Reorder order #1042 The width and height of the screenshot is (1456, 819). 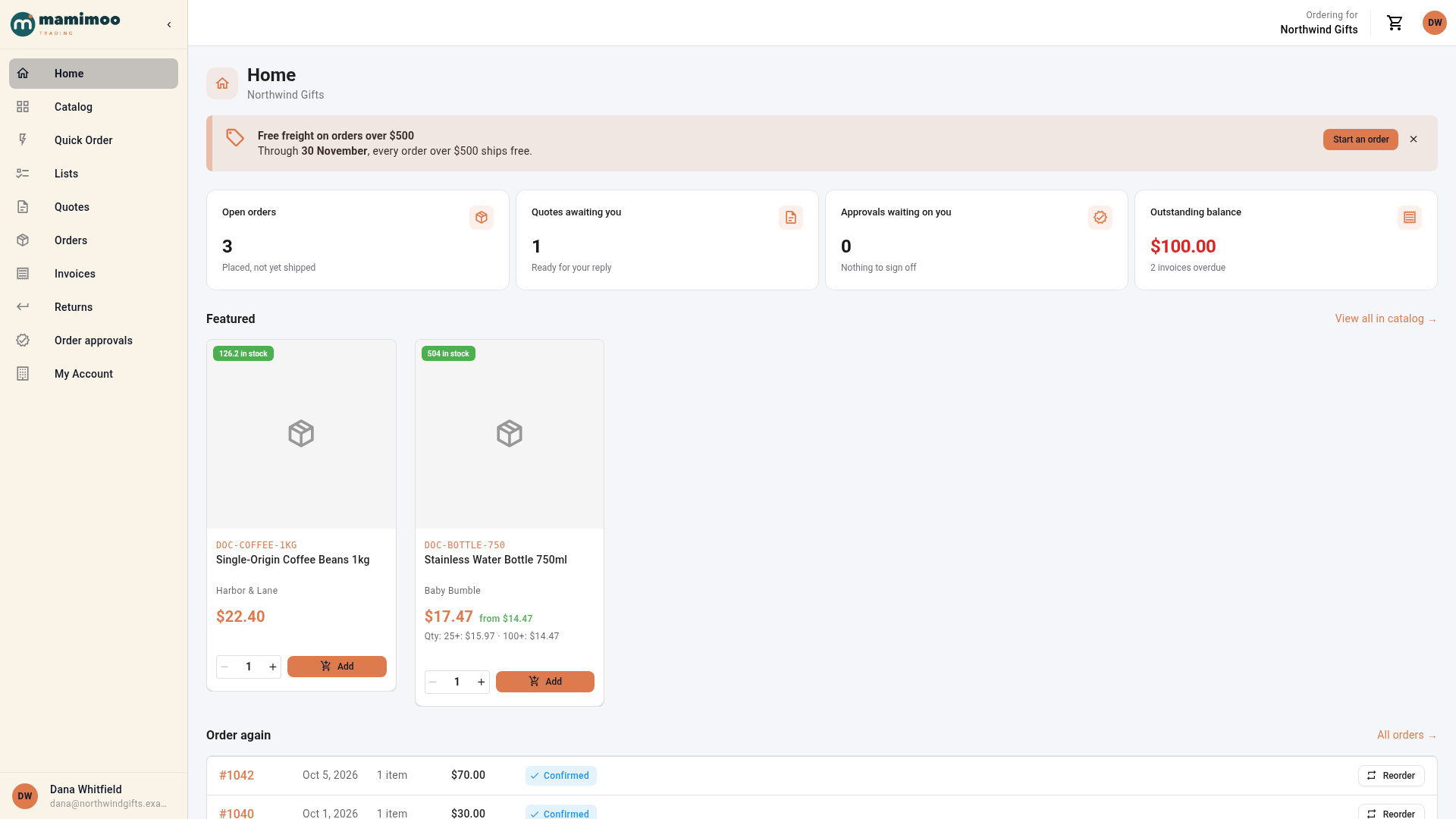(x=1392, y=776)
